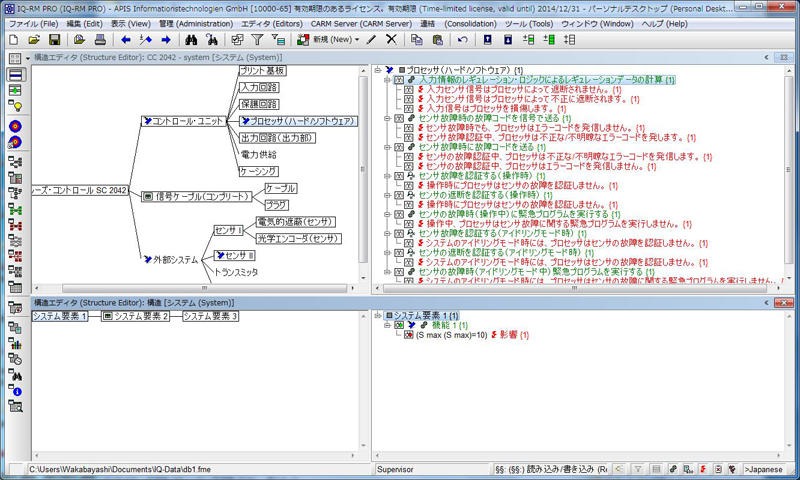800x480 pixels.
Task: Open search with the binoculars icon
Action: click(x=191, y=40)
